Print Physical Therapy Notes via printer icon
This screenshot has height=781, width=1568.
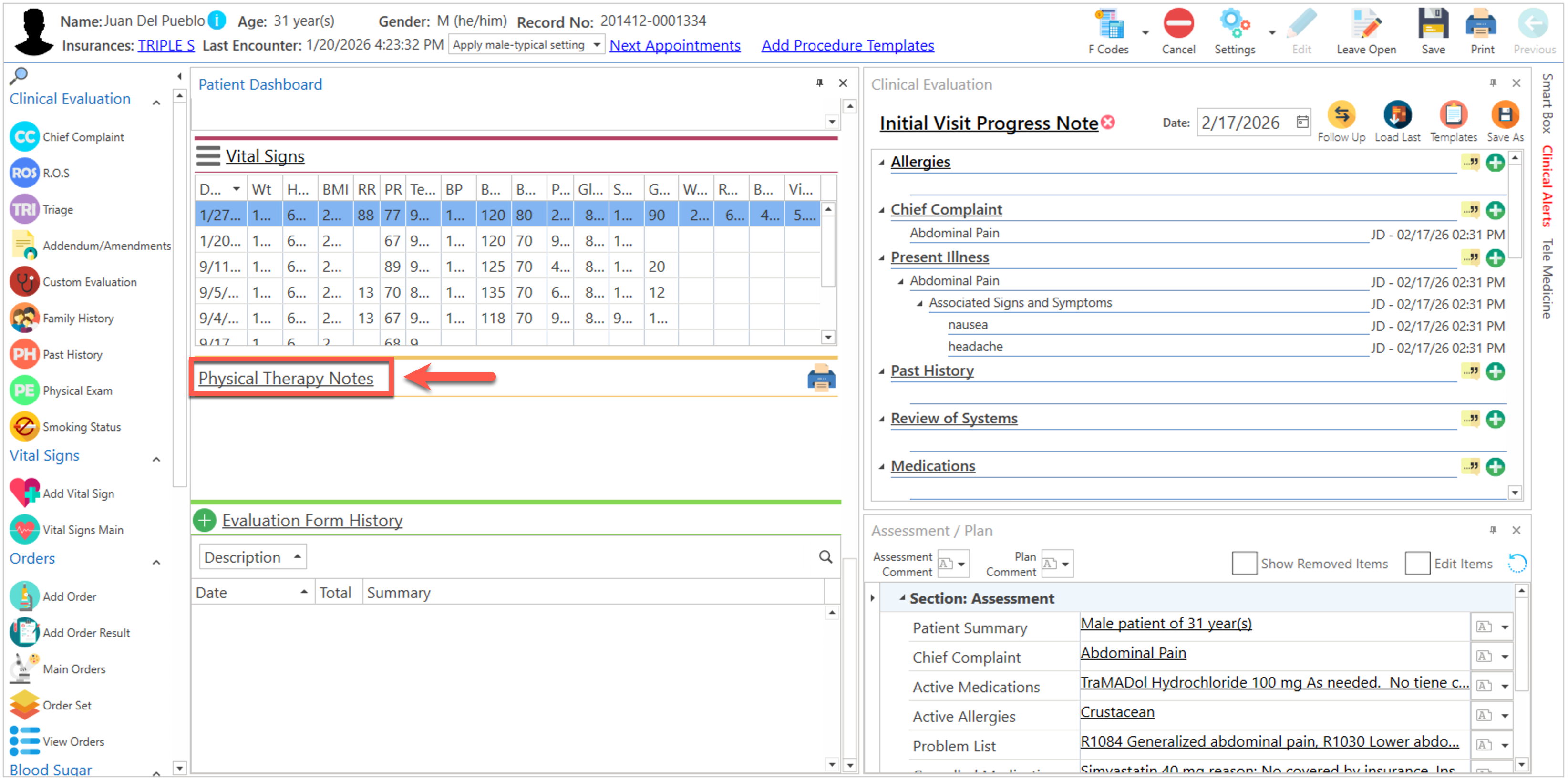tap(821, 379)
